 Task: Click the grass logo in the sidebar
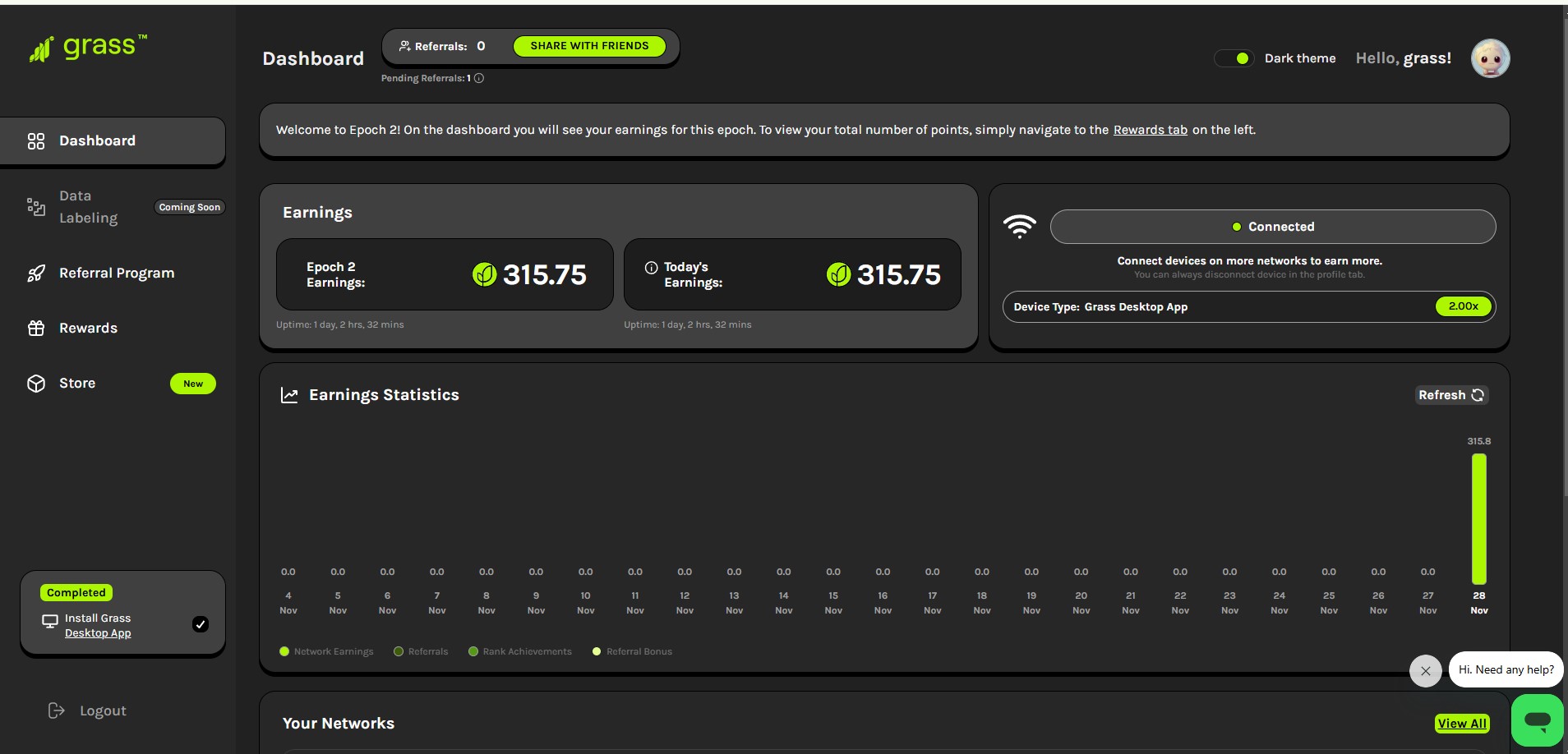point(88,48)
